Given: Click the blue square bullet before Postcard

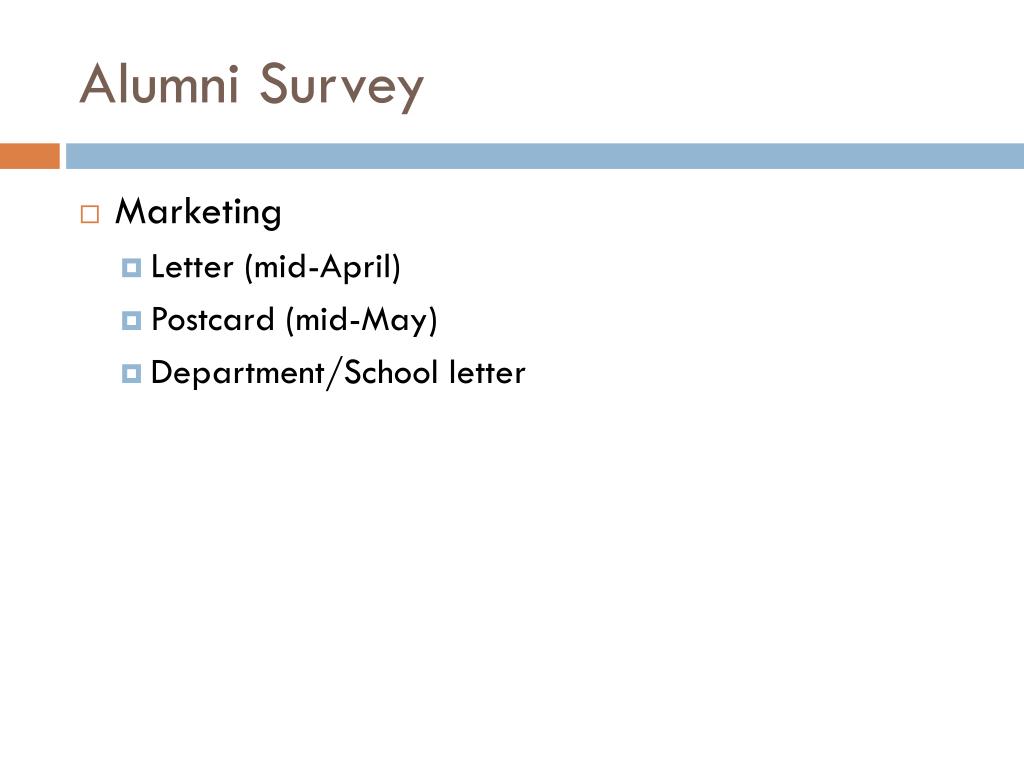Looking at the screenshot, I should [x=131, y=320].
